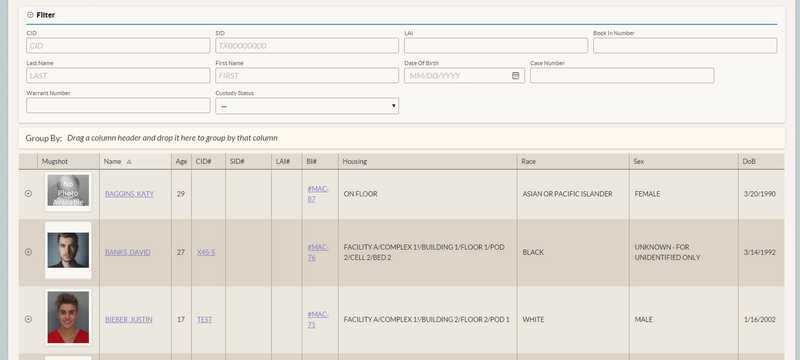Image resolution: width=800 pixels, height=360 pixels.
Task: Select the age 29 cell
Action: [181, 194]
